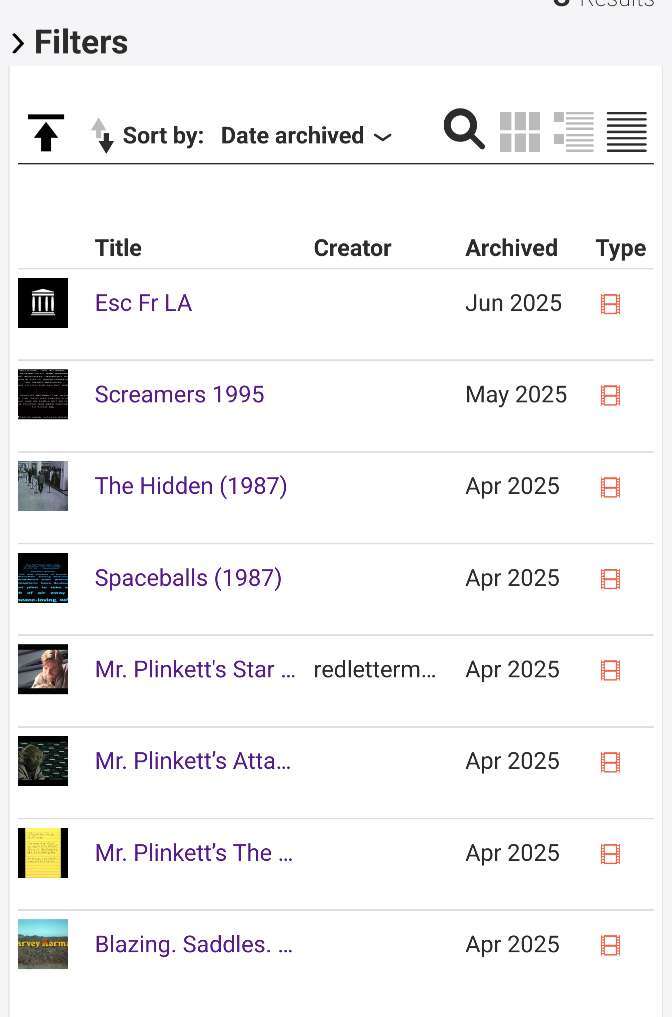Switch to tile grid view

(x=520, y=132)
